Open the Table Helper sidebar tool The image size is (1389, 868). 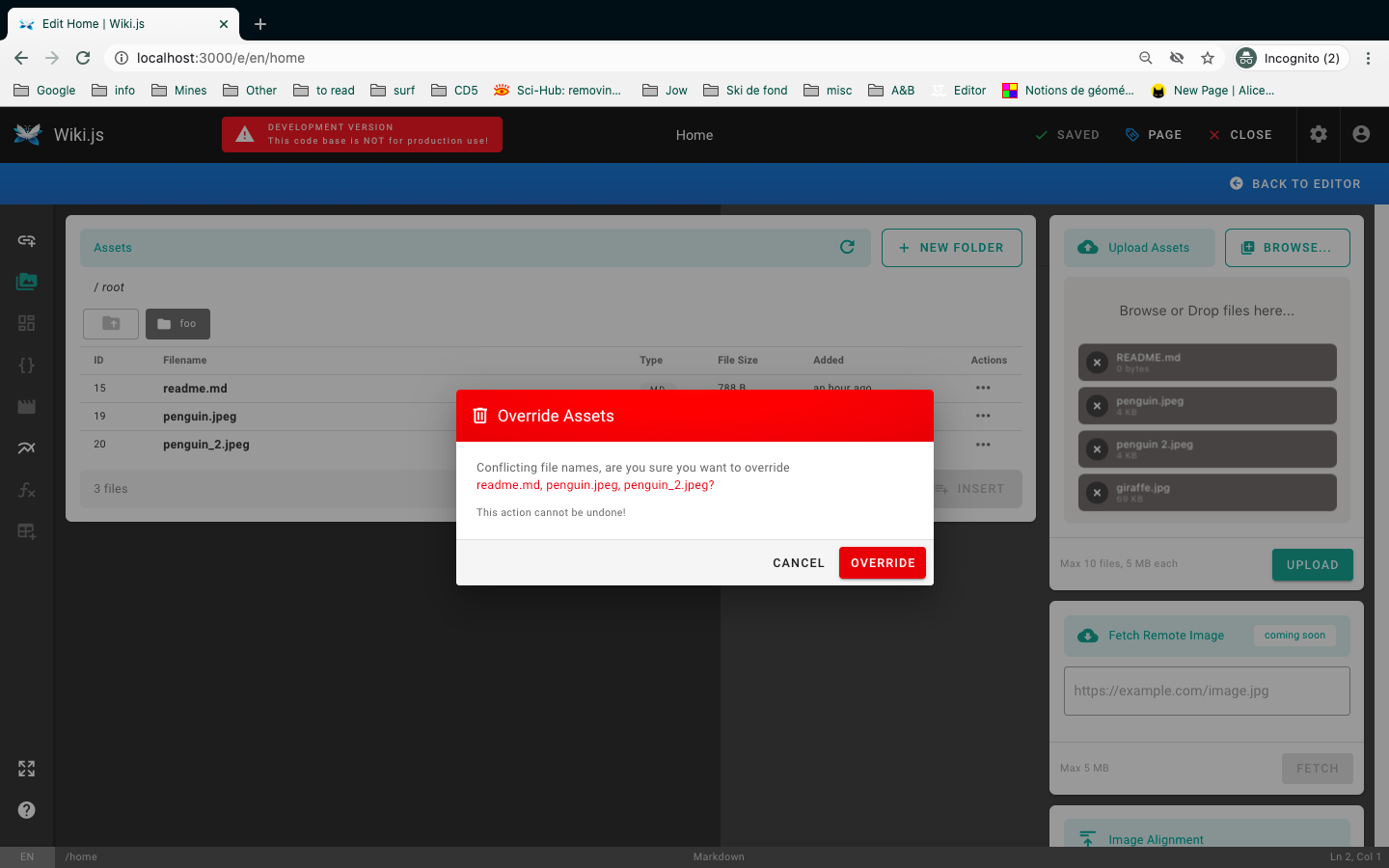click(x=27, y=531)
